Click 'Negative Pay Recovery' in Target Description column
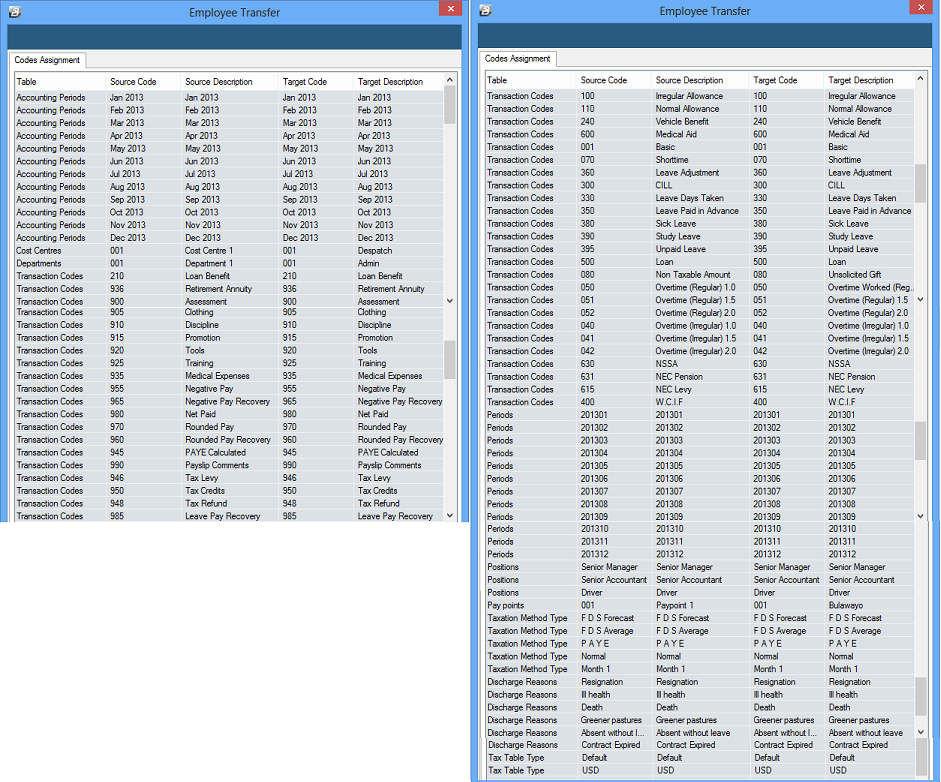 398,402
